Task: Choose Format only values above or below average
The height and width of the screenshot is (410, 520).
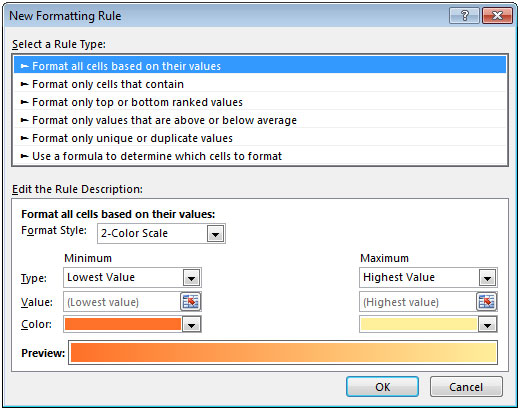Action: pyautogui.click(x=260, y=120)
